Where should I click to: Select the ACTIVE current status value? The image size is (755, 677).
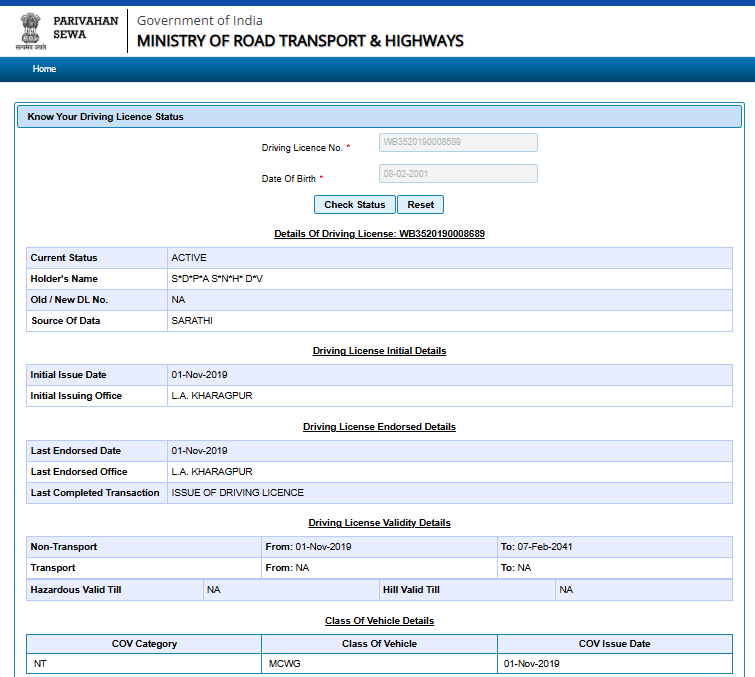pos(189,258)
